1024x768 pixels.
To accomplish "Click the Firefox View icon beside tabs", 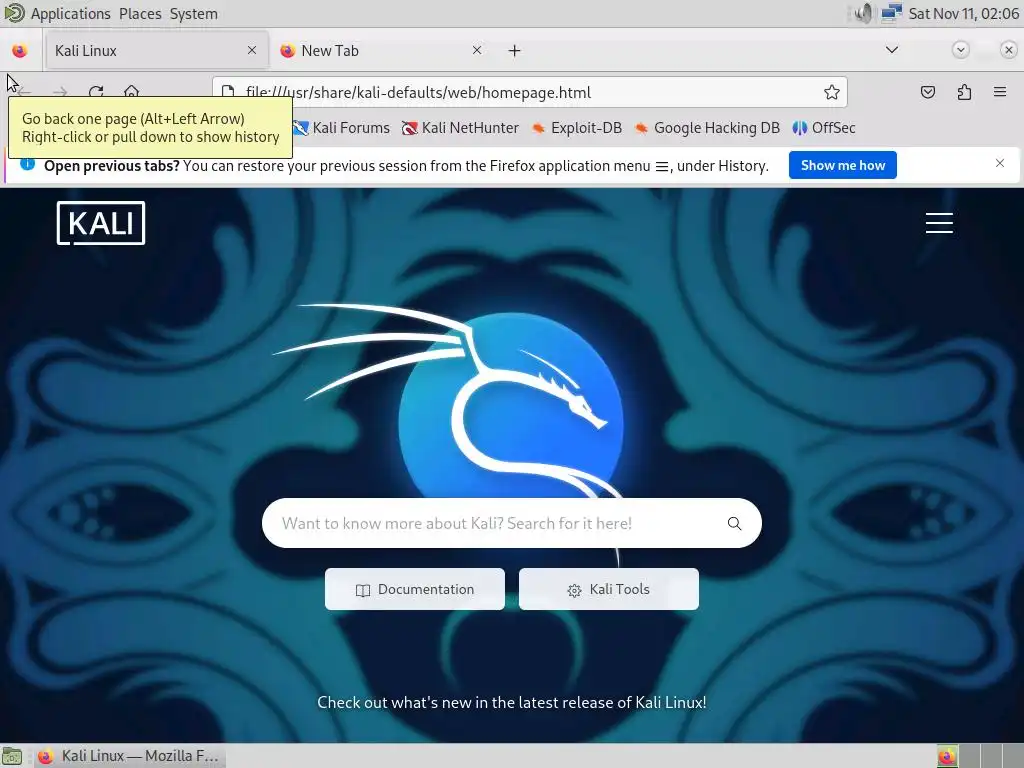I will [x=20, y=50].
